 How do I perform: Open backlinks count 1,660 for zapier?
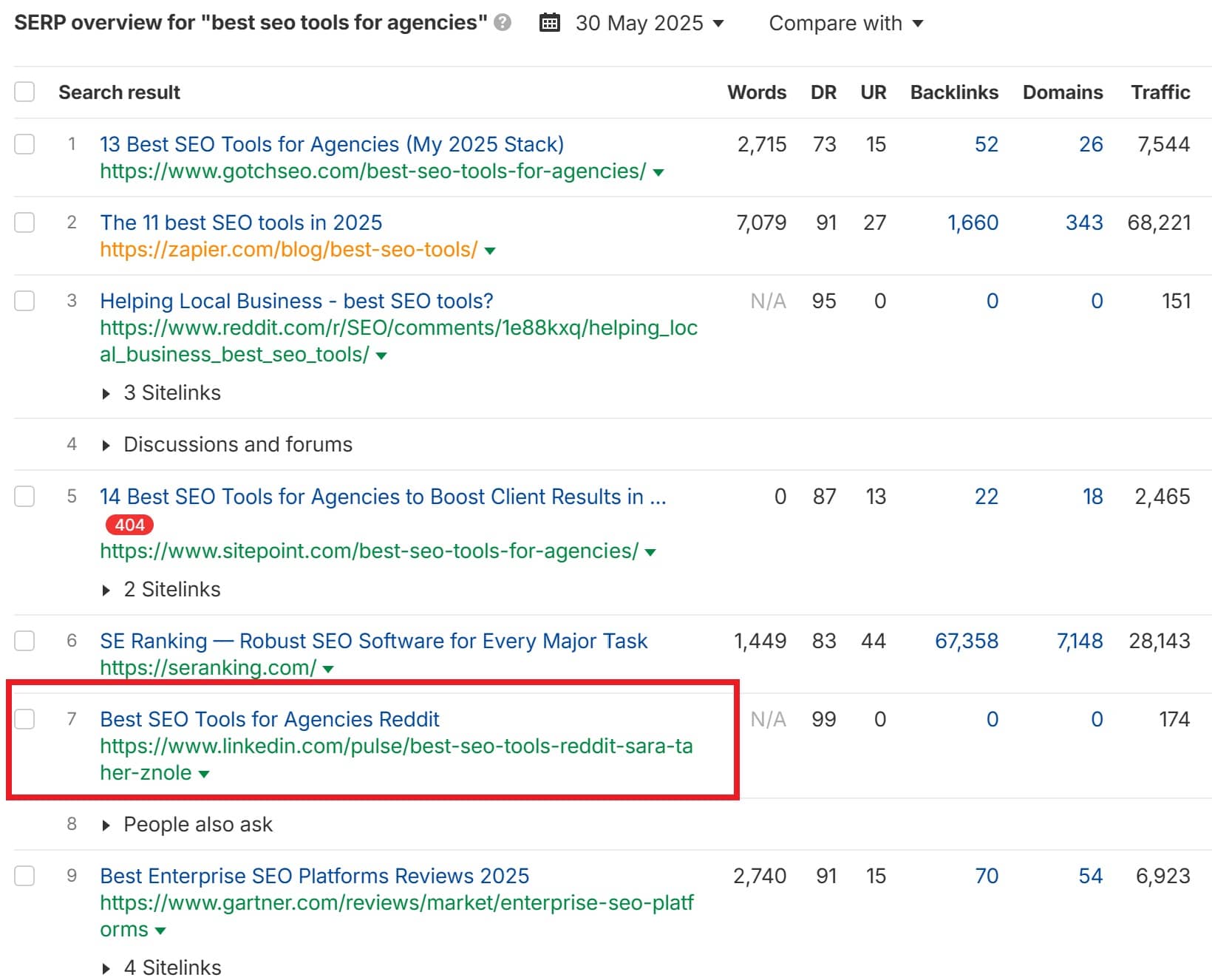[973, 222]
